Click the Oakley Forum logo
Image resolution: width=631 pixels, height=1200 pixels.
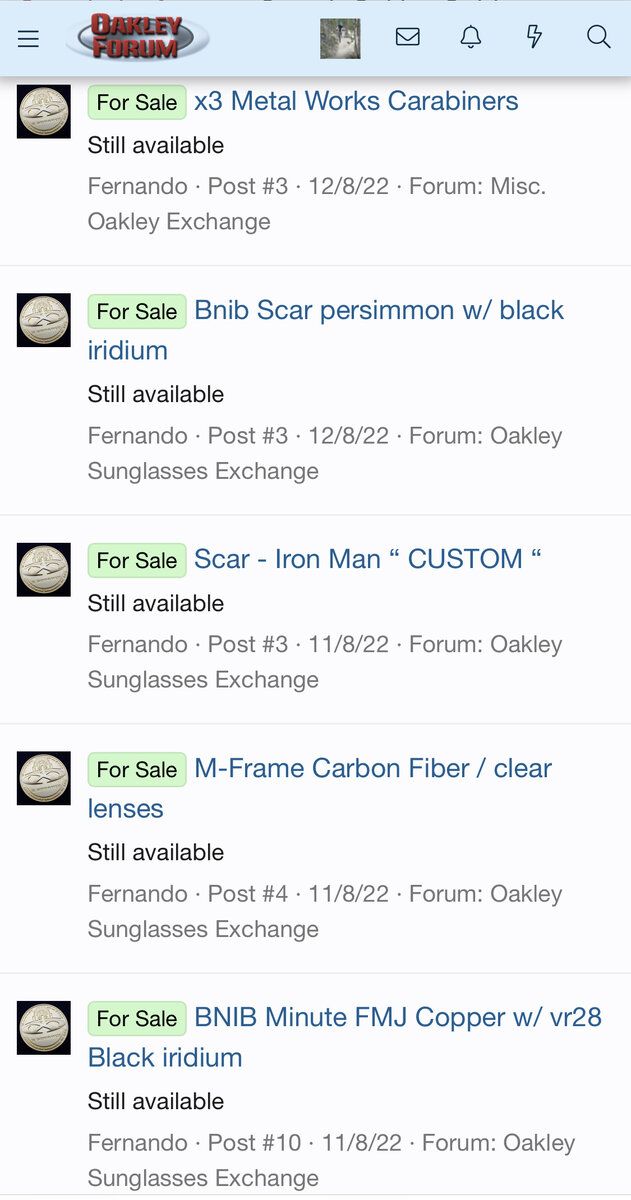pyautogui.click(x=137, y=38)
